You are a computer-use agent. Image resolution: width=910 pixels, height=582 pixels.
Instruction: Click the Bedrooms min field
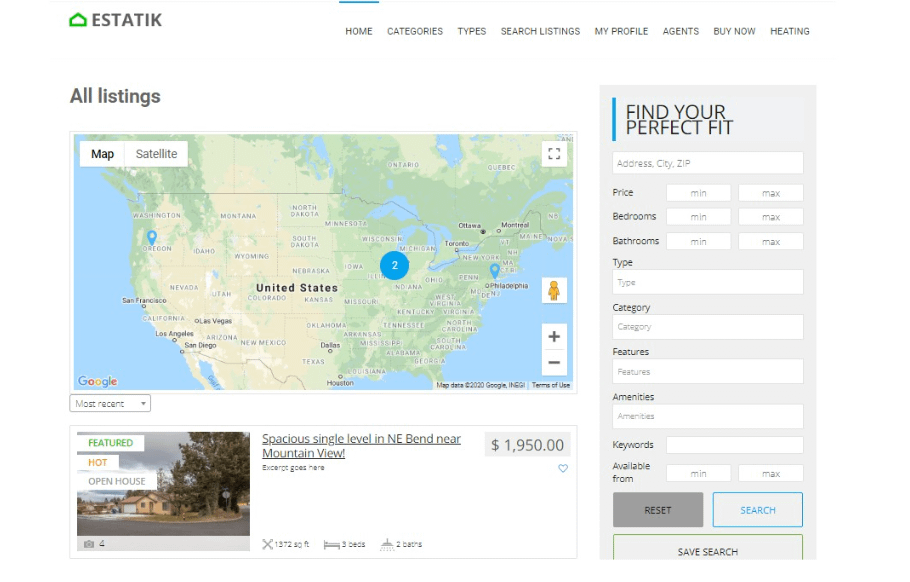coord(698,217)
